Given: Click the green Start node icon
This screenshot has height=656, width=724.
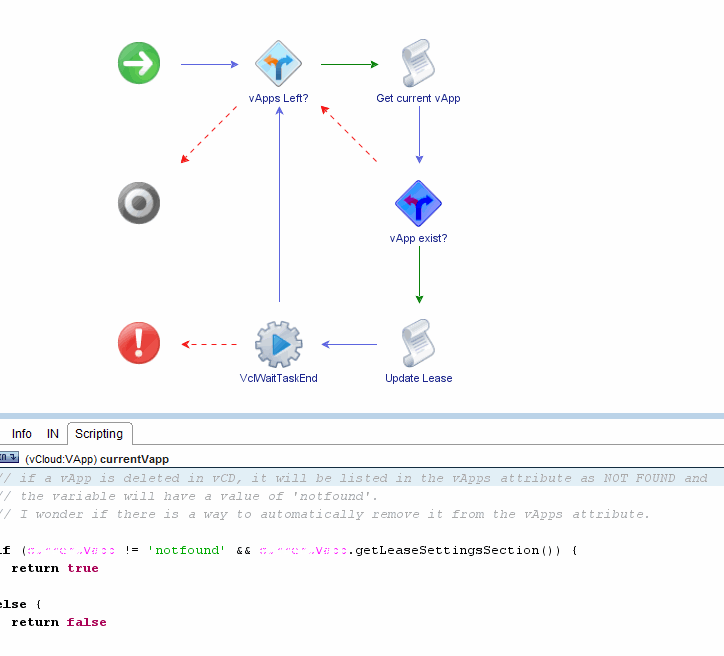Looking at the screenshot, I should (x=138, y=64).
